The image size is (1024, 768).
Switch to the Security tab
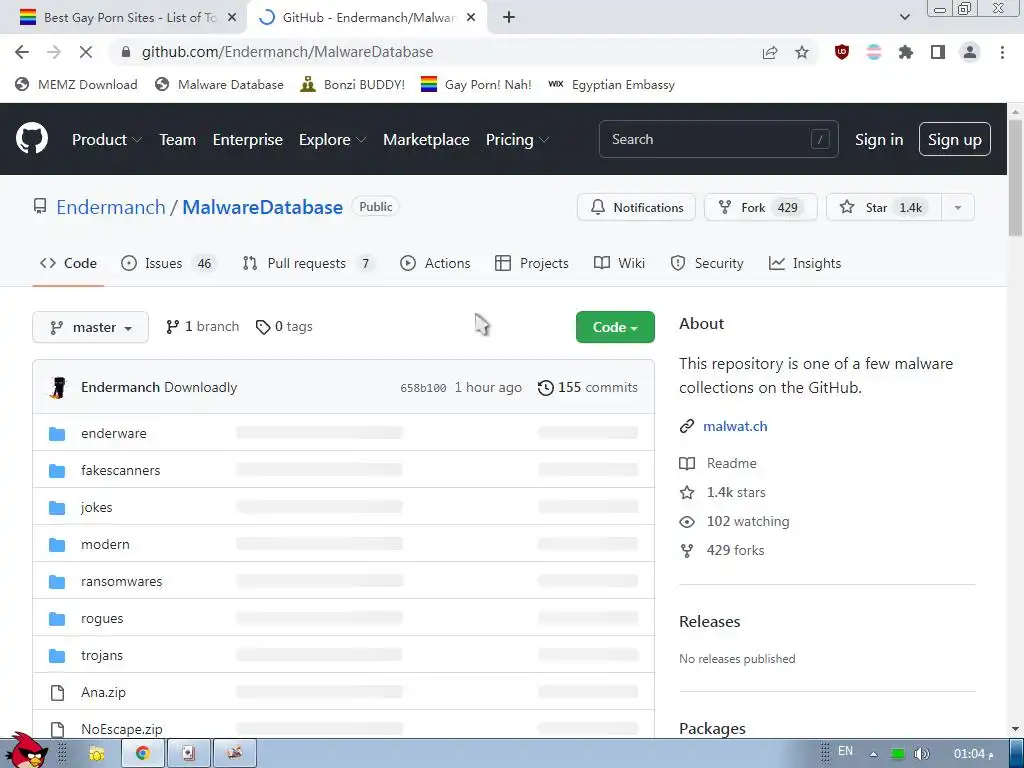point(707,263)
